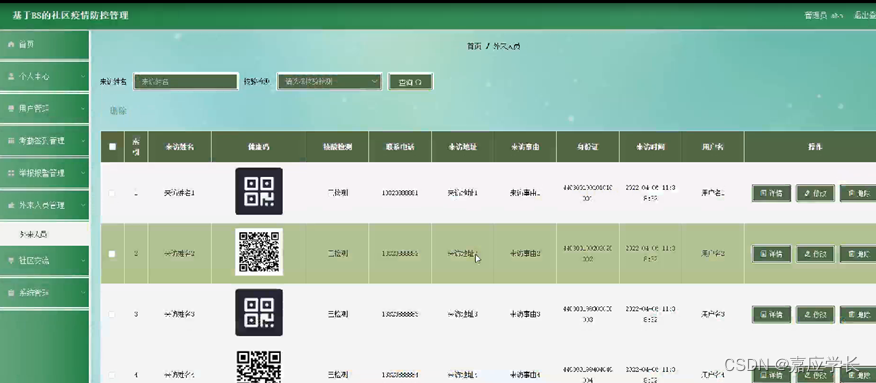The image size is (876, 383).
Task: Click phone number cell in row 来访姓名1
Action: [400, 193]
